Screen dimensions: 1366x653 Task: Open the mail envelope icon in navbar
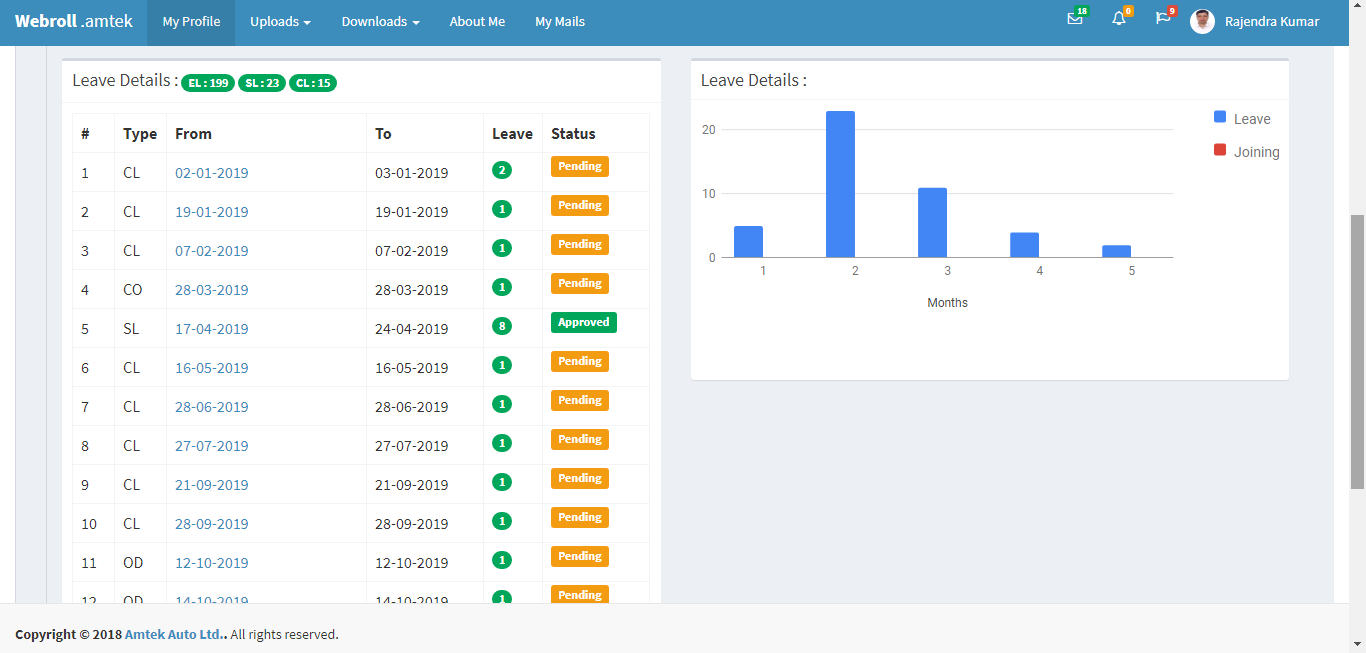pyautogui.click(x=1075, y=19)
